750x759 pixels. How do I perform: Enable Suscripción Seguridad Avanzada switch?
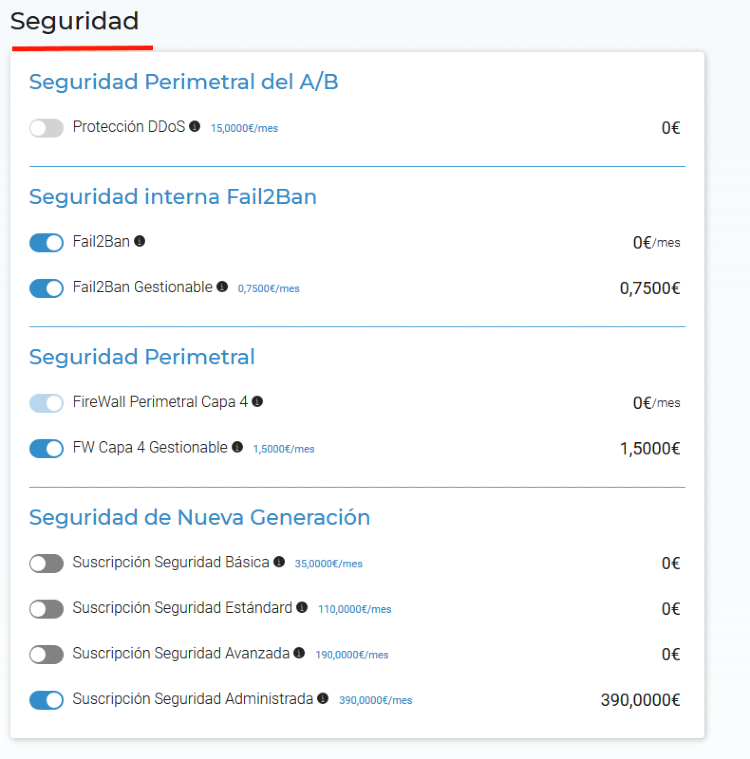click(46, 654)
